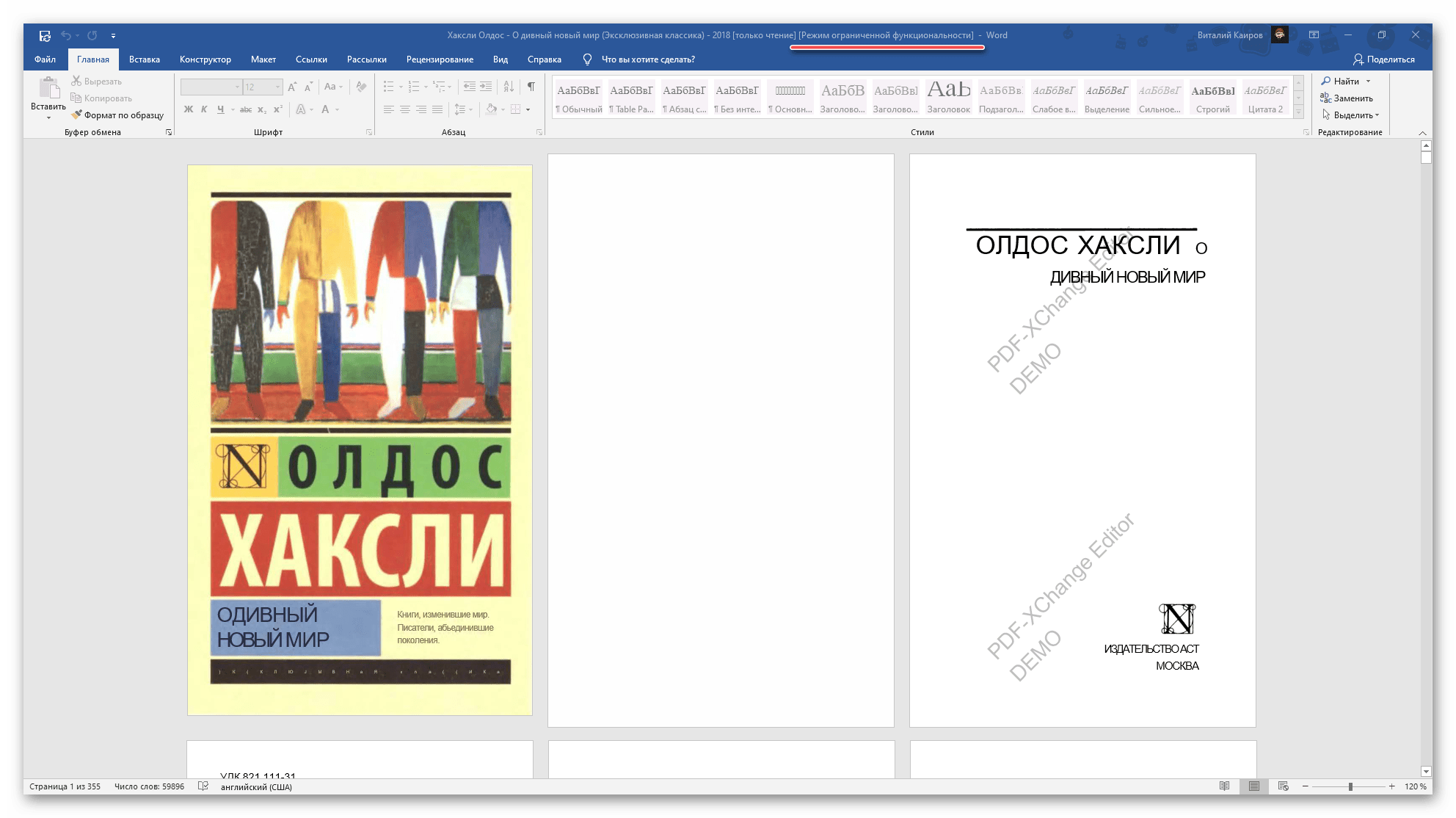Click align right icon

coord(421,109)
